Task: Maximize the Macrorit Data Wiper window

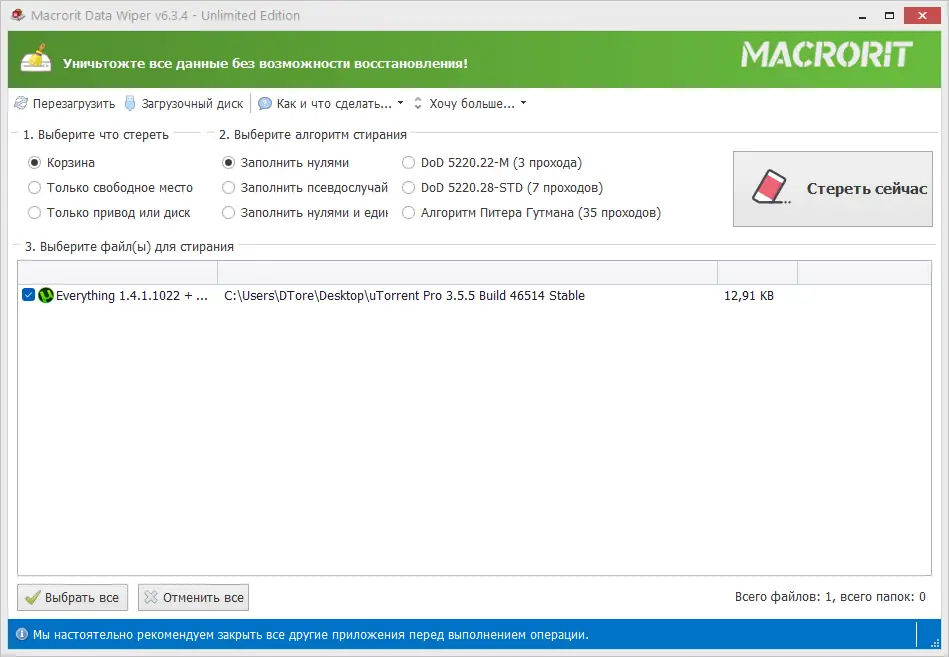Action: 889,16
